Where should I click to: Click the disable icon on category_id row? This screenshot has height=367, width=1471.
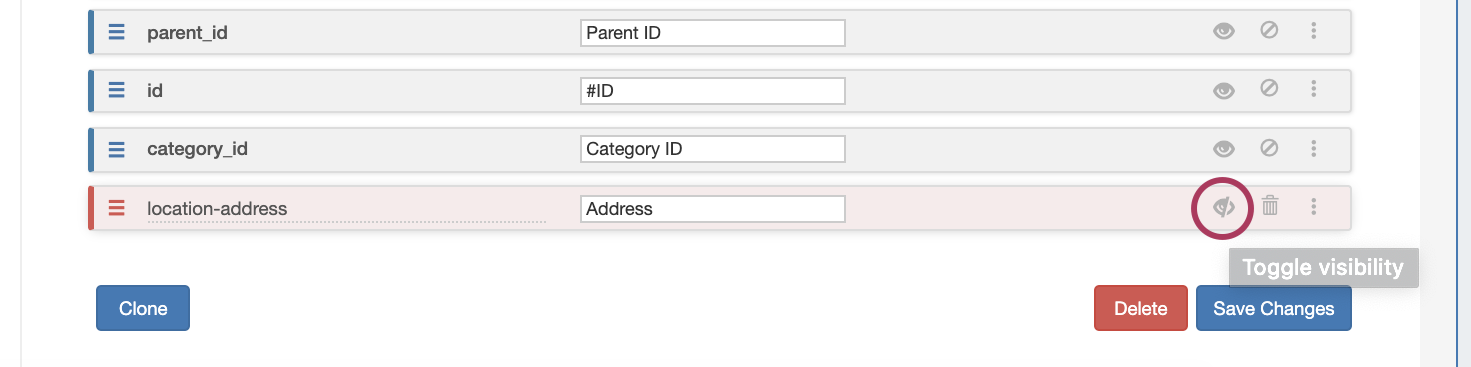(1269, 148)
